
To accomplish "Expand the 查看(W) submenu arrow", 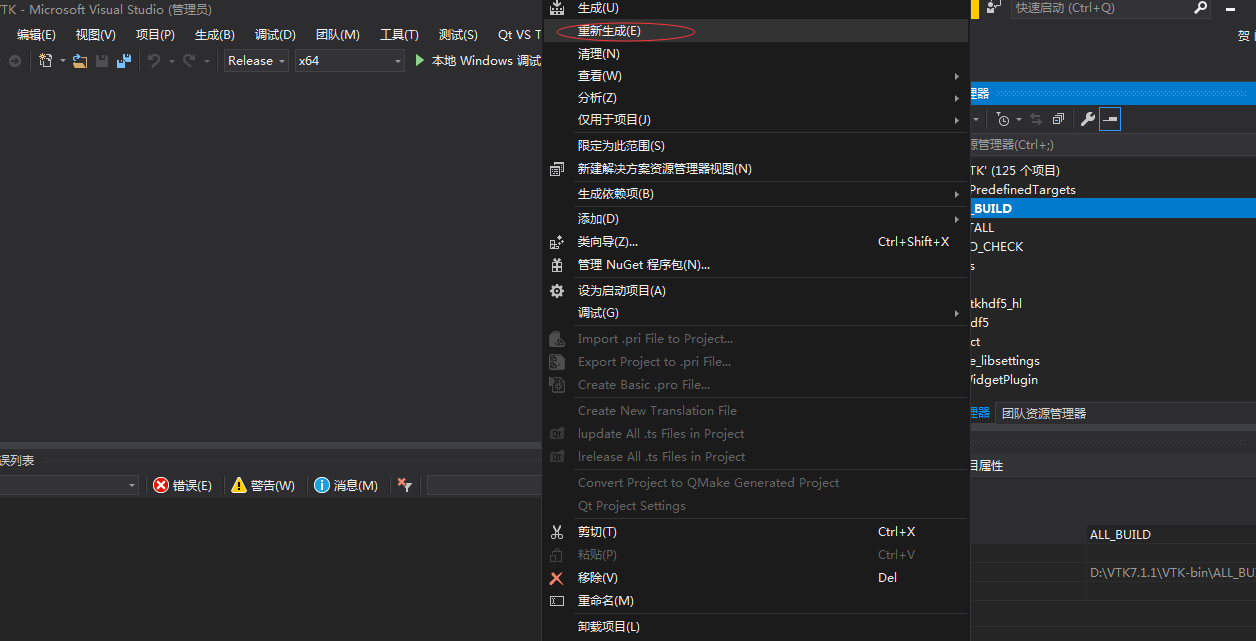I will pos(955,76).
